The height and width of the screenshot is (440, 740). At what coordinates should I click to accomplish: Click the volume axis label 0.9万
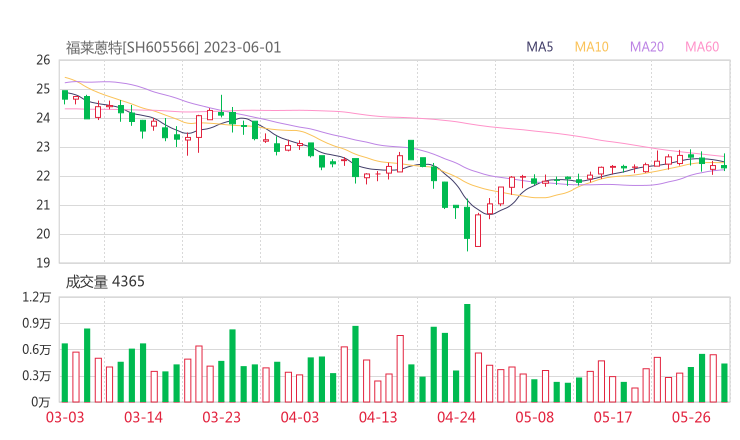pos(36,323)
